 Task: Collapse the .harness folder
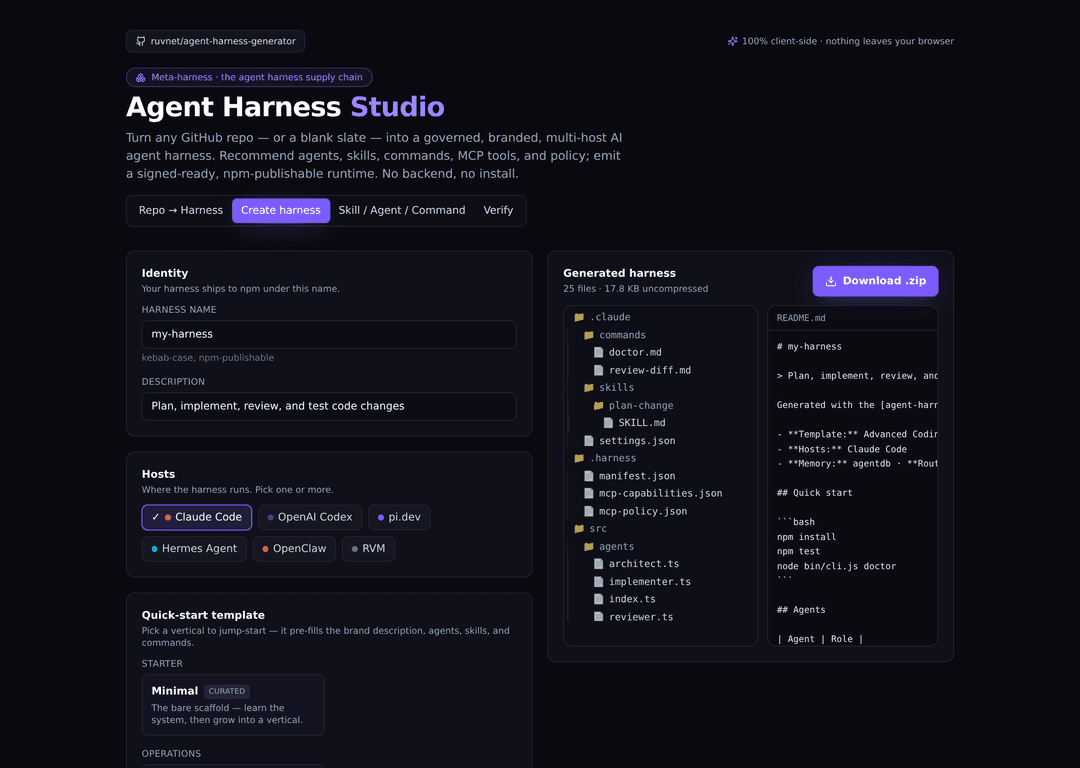coord(605,458)
